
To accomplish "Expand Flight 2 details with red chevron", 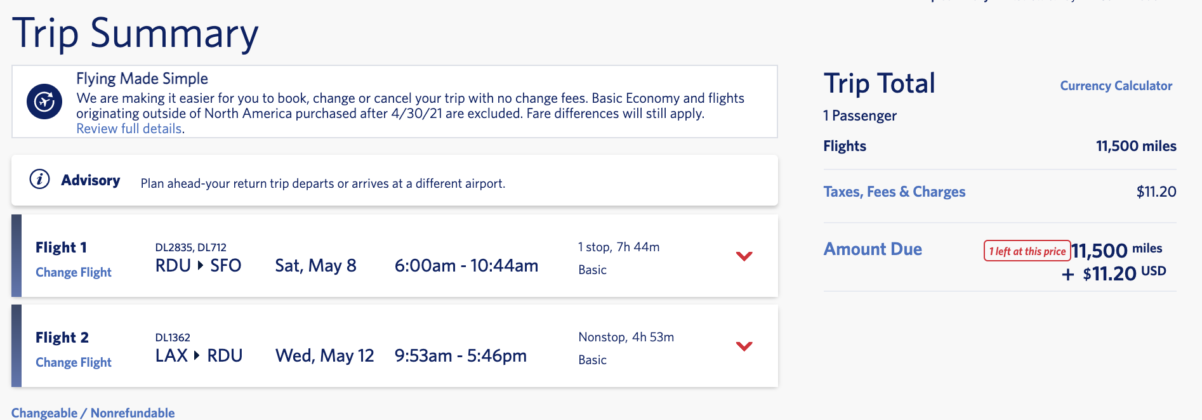I will [743, 346].
